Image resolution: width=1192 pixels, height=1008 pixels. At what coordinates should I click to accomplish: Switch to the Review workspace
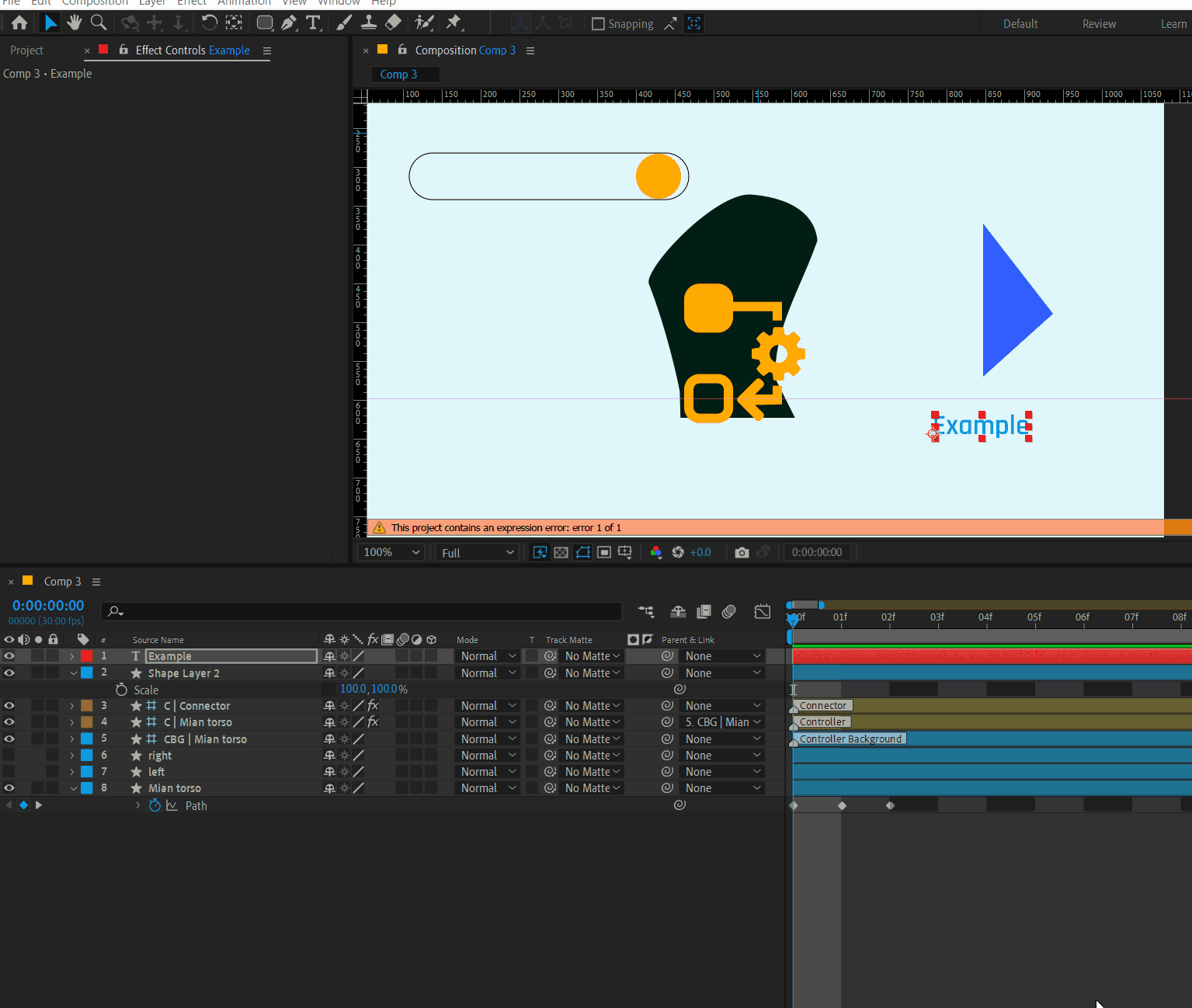click(1099, 24)
